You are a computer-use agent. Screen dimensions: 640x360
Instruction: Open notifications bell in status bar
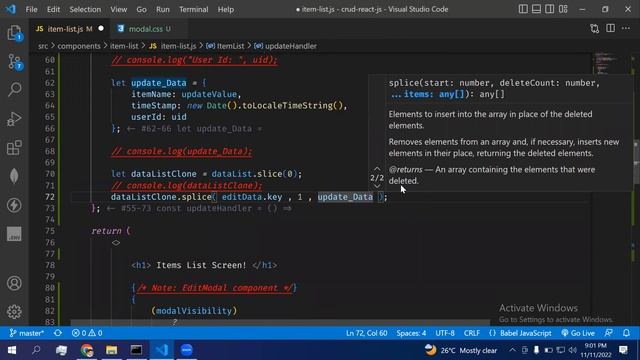(x=626, y=333)
